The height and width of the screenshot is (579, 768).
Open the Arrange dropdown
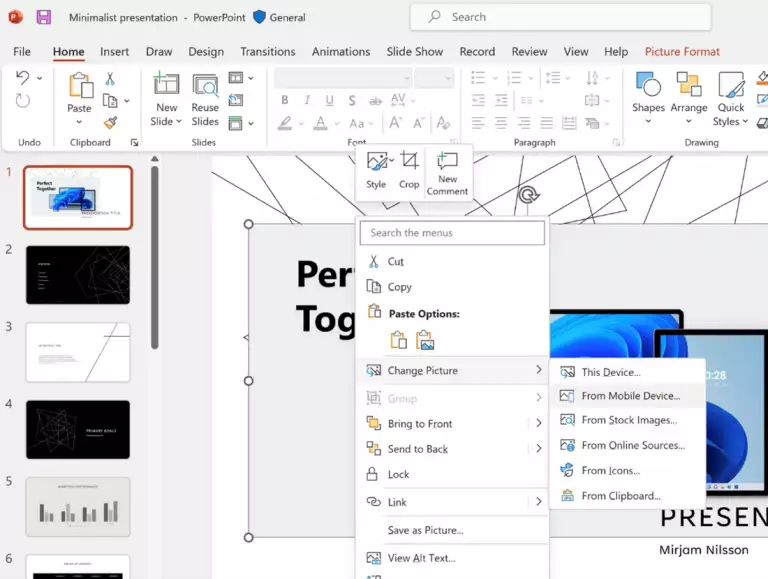[x=689, y=98]
